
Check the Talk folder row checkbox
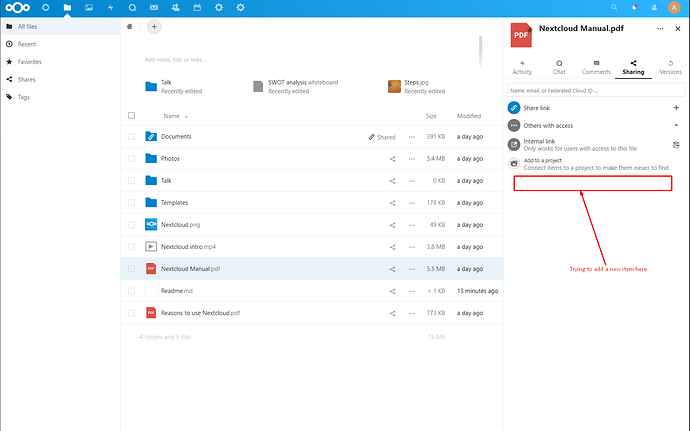131,181
